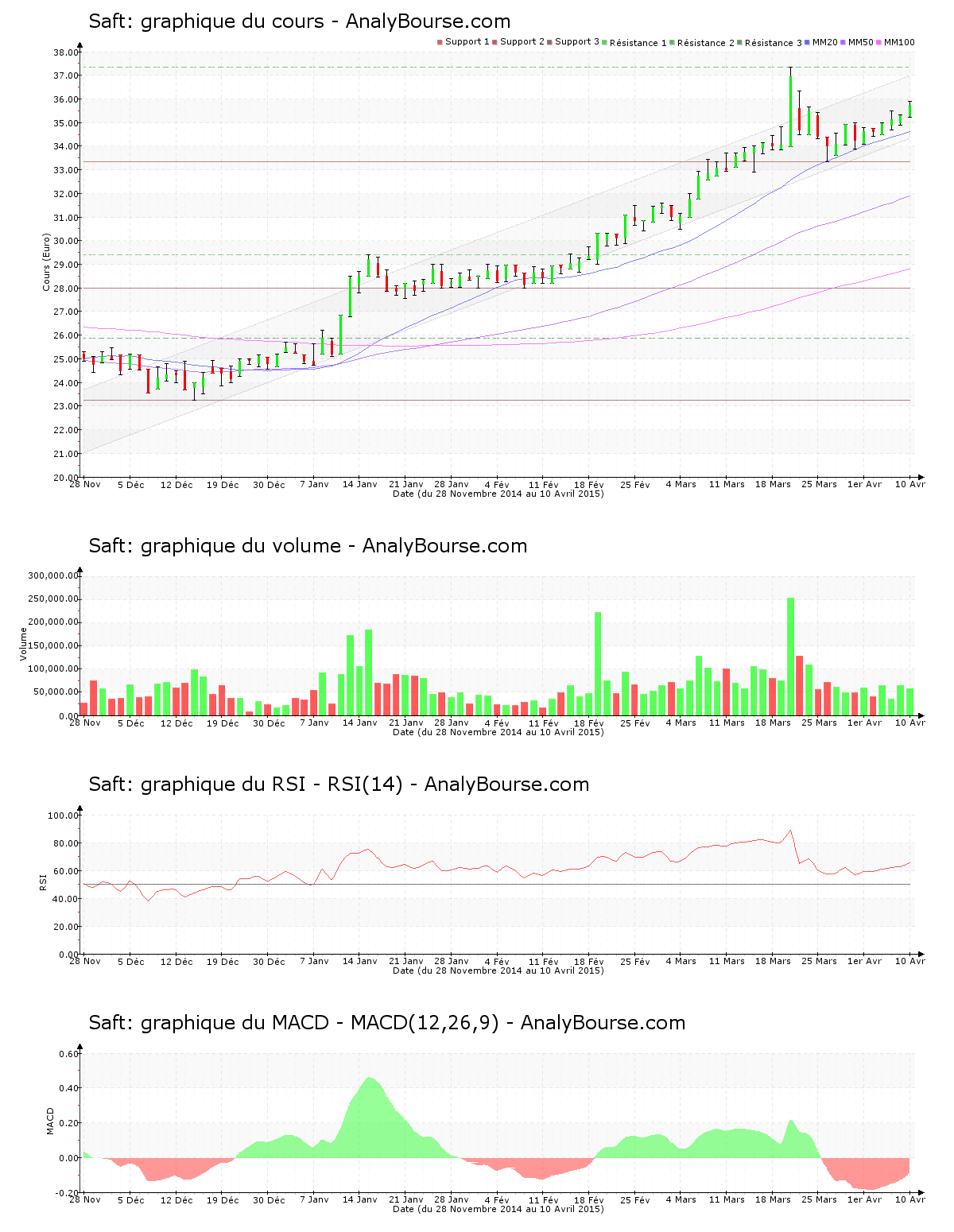Click the 40.00 RSI axis value

coord(65,899)
